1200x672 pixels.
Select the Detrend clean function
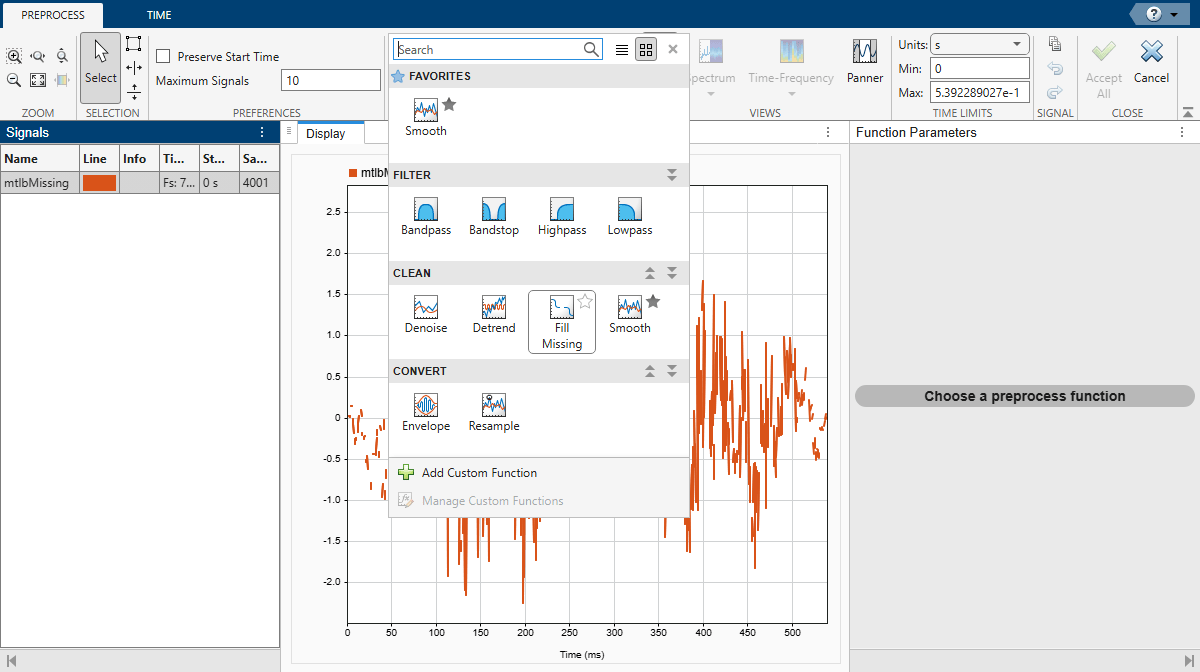[494, 314]
